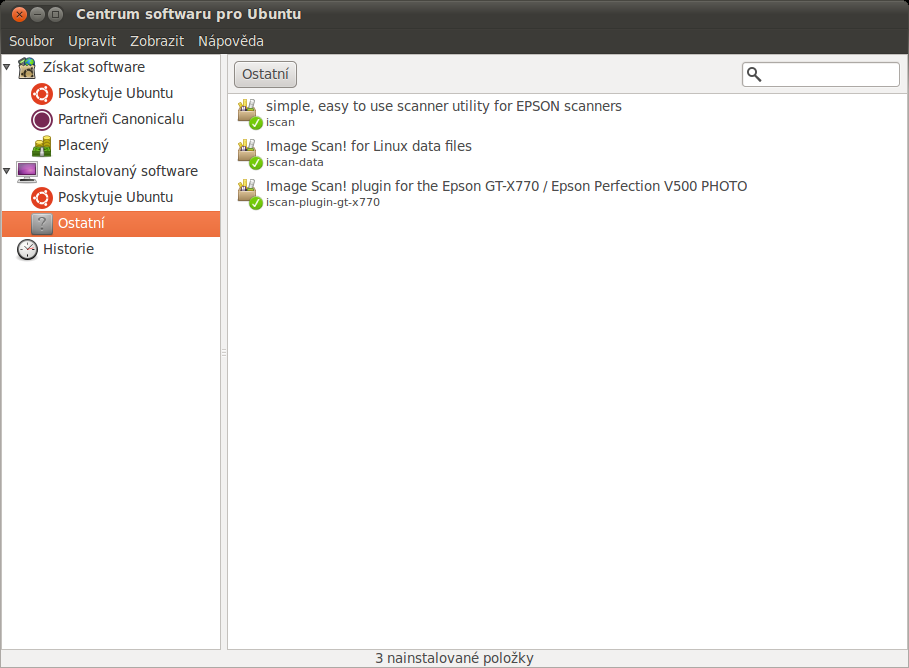Click the package icon for iscan
Viewport: 909px width, 668px height.
tap(249, 113)
